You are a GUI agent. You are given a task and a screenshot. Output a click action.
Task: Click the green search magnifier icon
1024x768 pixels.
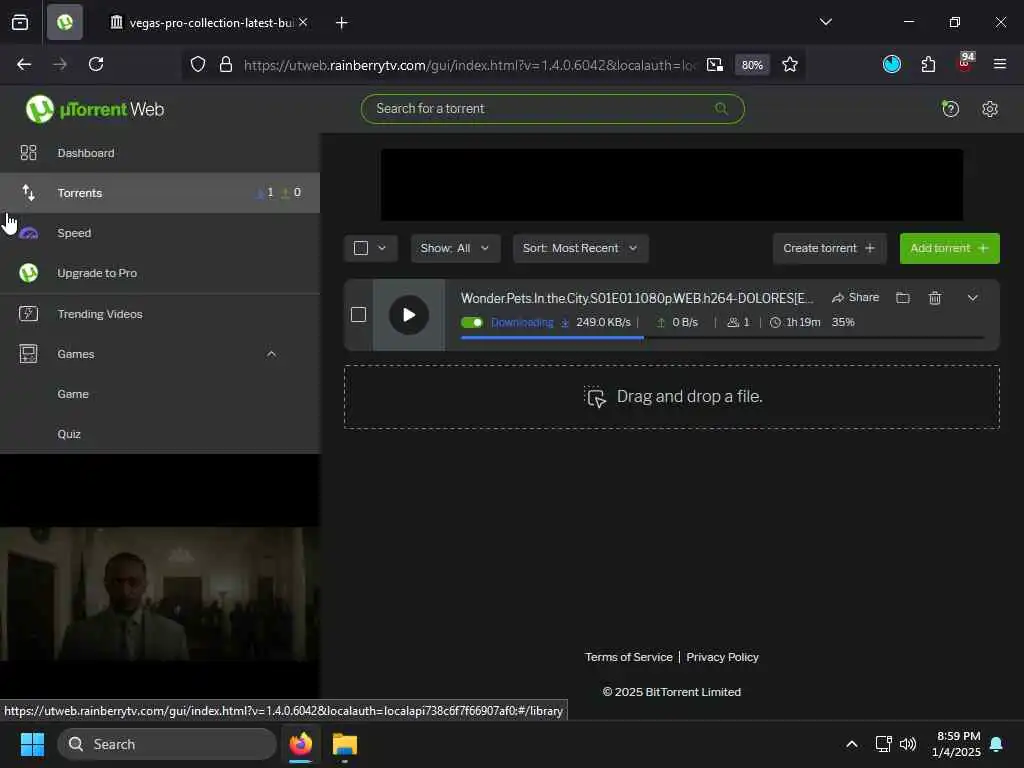(721, 109)
